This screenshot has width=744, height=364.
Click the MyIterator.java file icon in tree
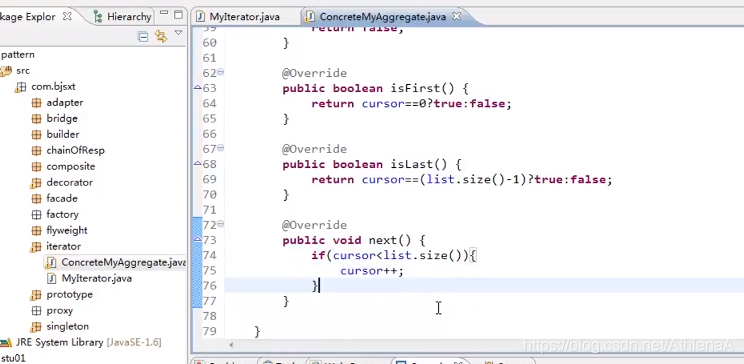pos(52,278)
